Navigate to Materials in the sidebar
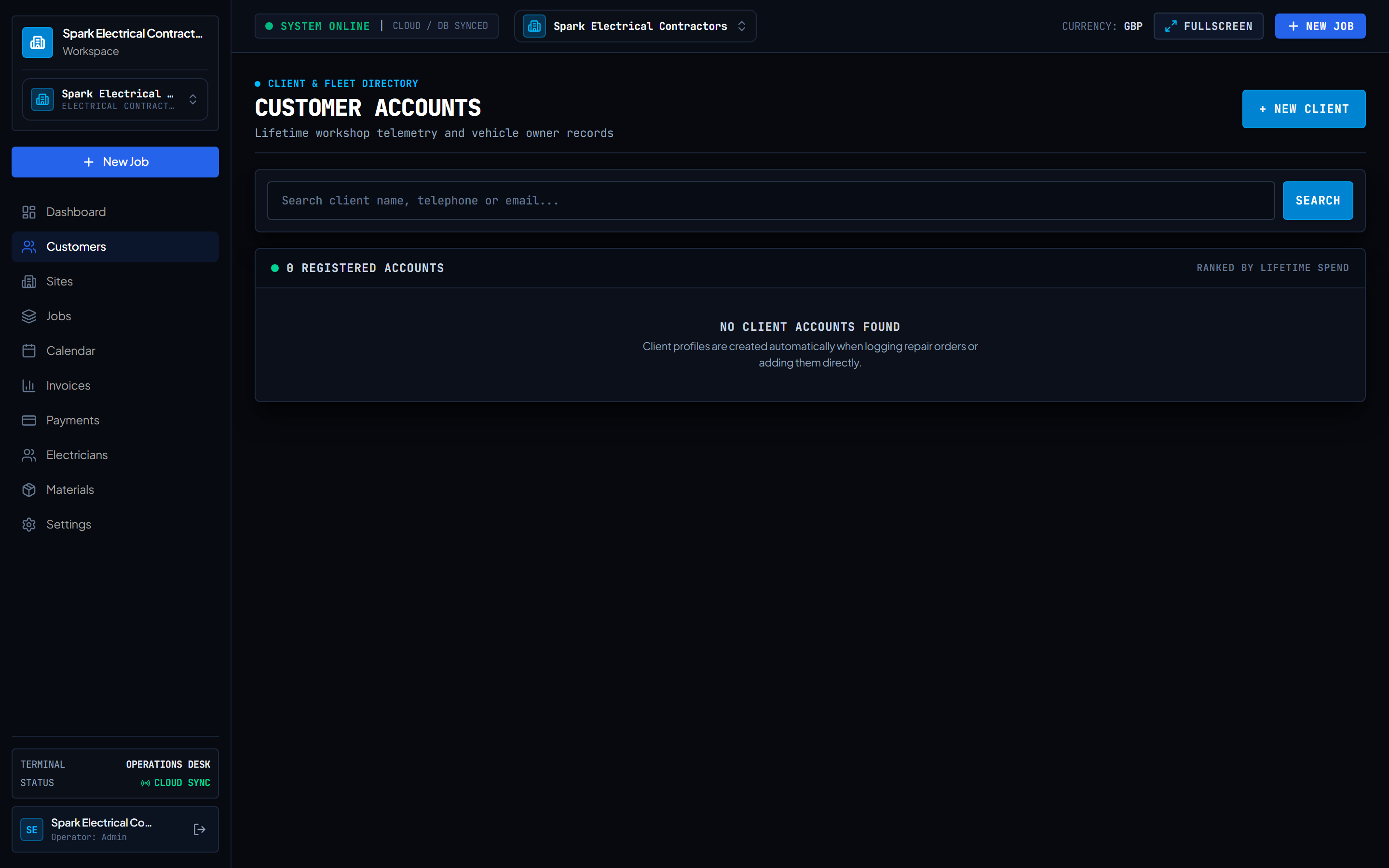 point(115,489)
